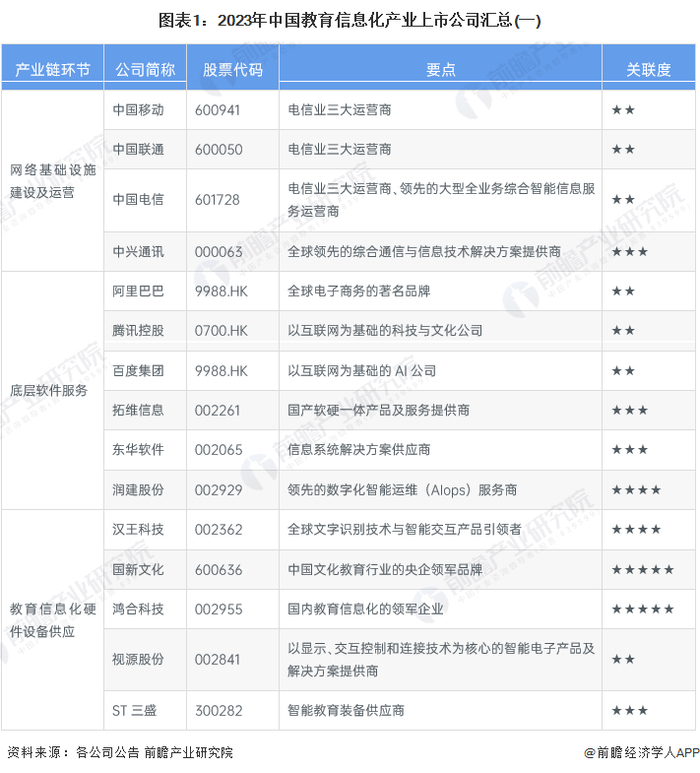
Task: Click stock code '002841'
Action: click(x=217, y=660)
